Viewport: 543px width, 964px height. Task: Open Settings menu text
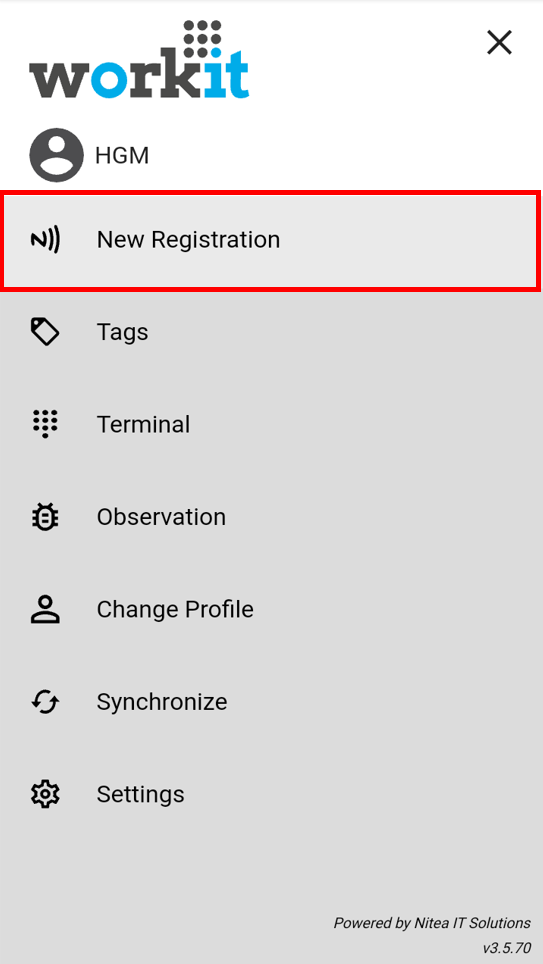[140, 794]
